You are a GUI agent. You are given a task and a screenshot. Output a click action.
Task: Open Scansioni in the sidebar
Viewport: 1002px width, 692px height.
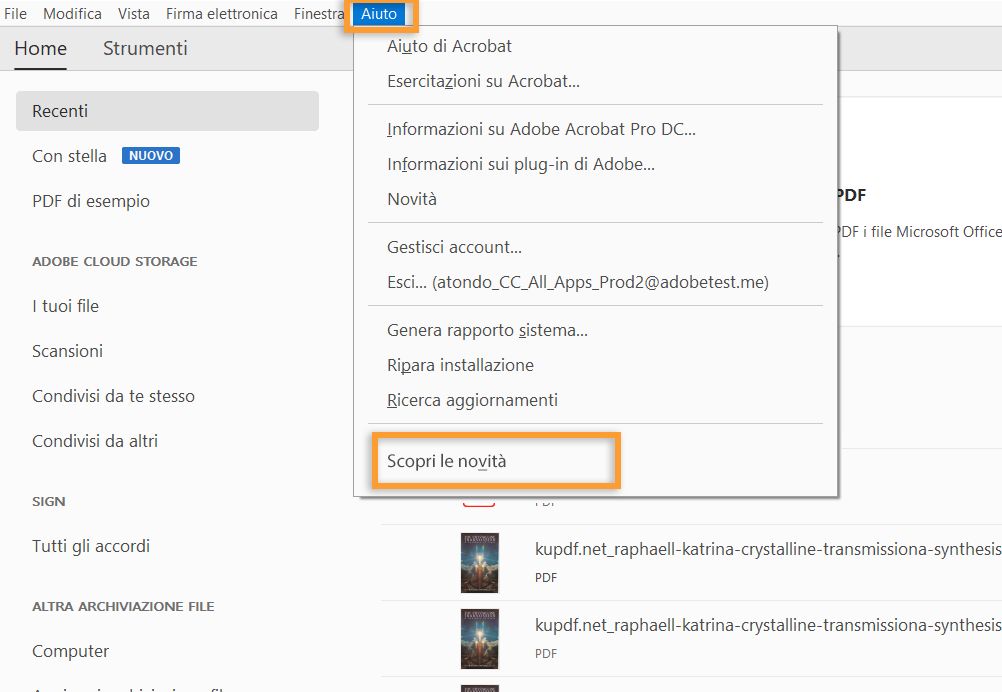click(67, 351)
